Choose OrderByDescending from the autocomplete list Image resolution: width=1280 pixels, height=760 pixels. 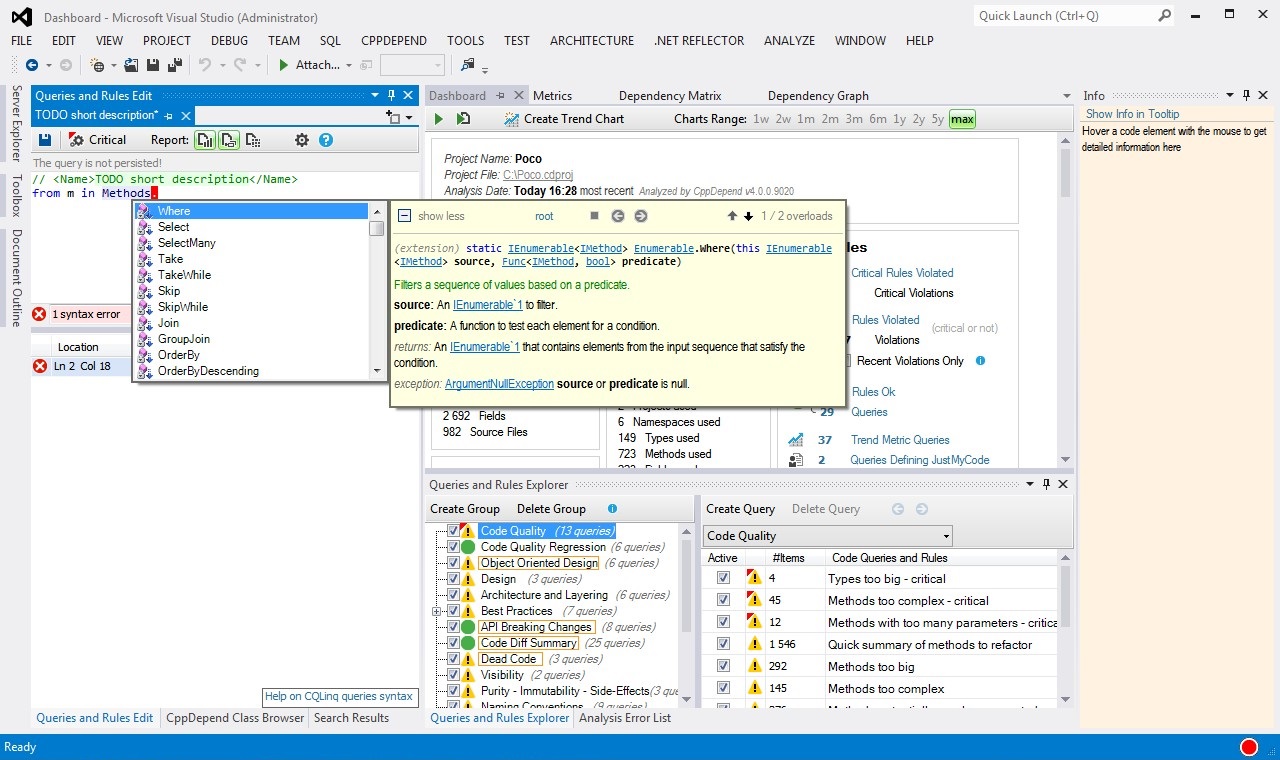tap(208, 371)
